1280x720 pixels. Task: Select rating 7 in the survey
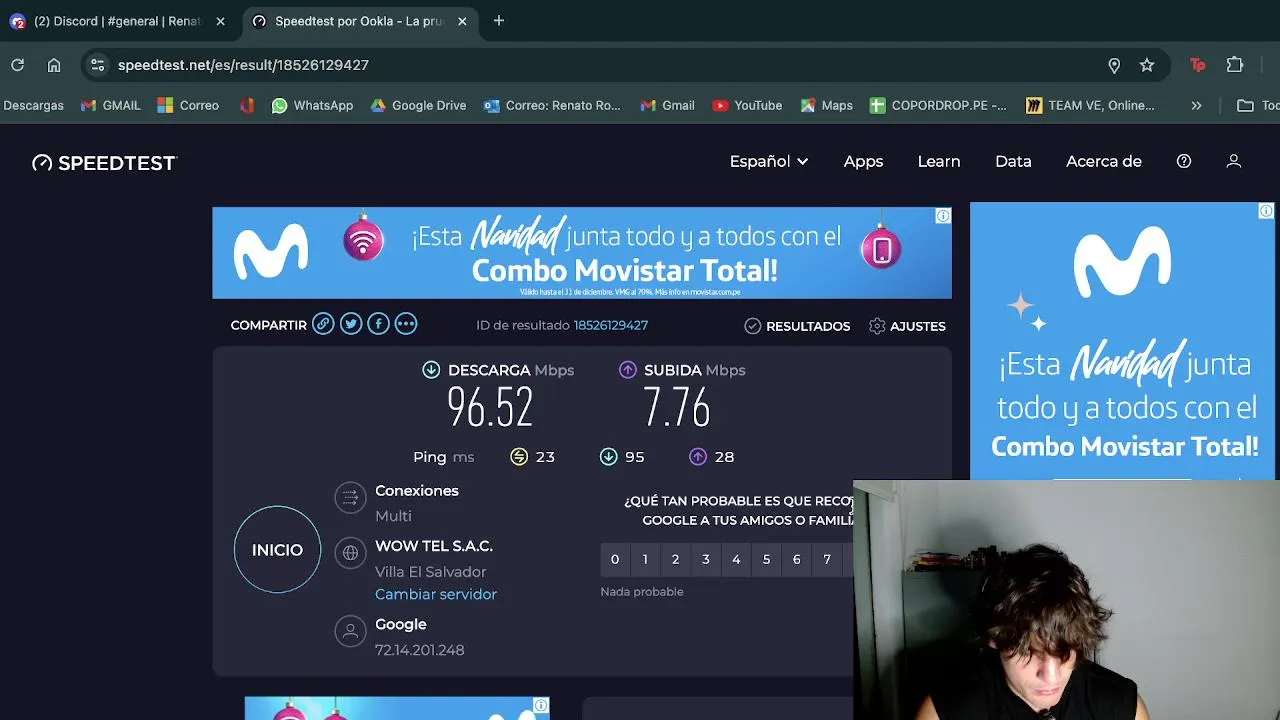(827, 559)
